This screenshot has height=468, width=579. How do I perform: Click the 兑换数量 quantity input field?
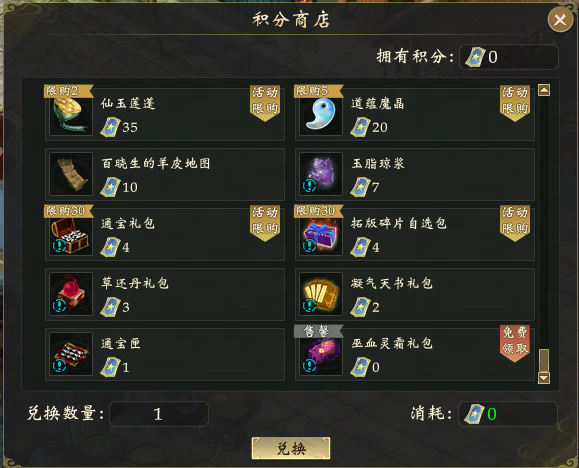point(159,414)
